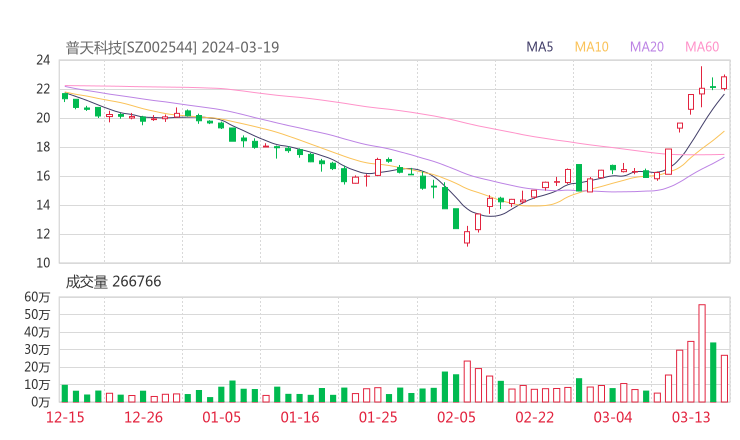The height and width of the screenshot is (440, 740).
Task: Click the 03-04 date axis label
Action: click(x=613, y=417)
